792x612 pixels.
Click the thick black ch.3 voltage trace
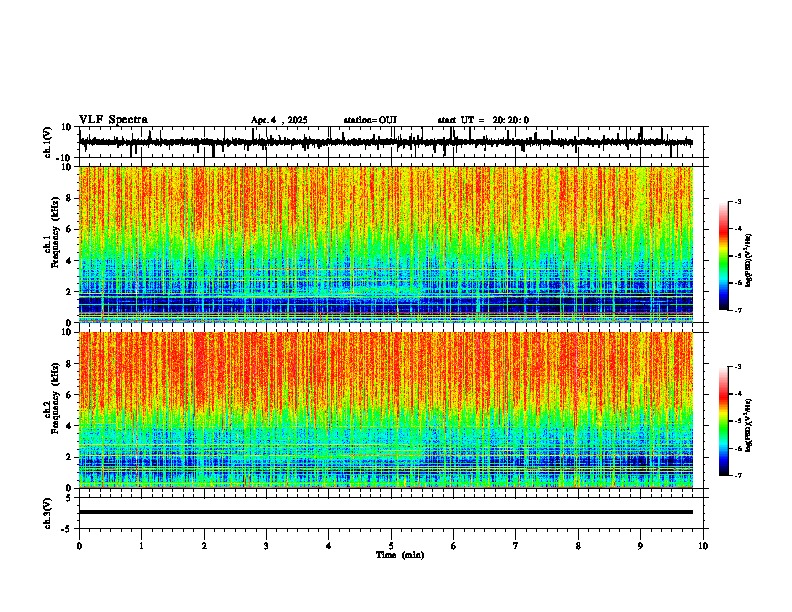[x=386, y=512]
